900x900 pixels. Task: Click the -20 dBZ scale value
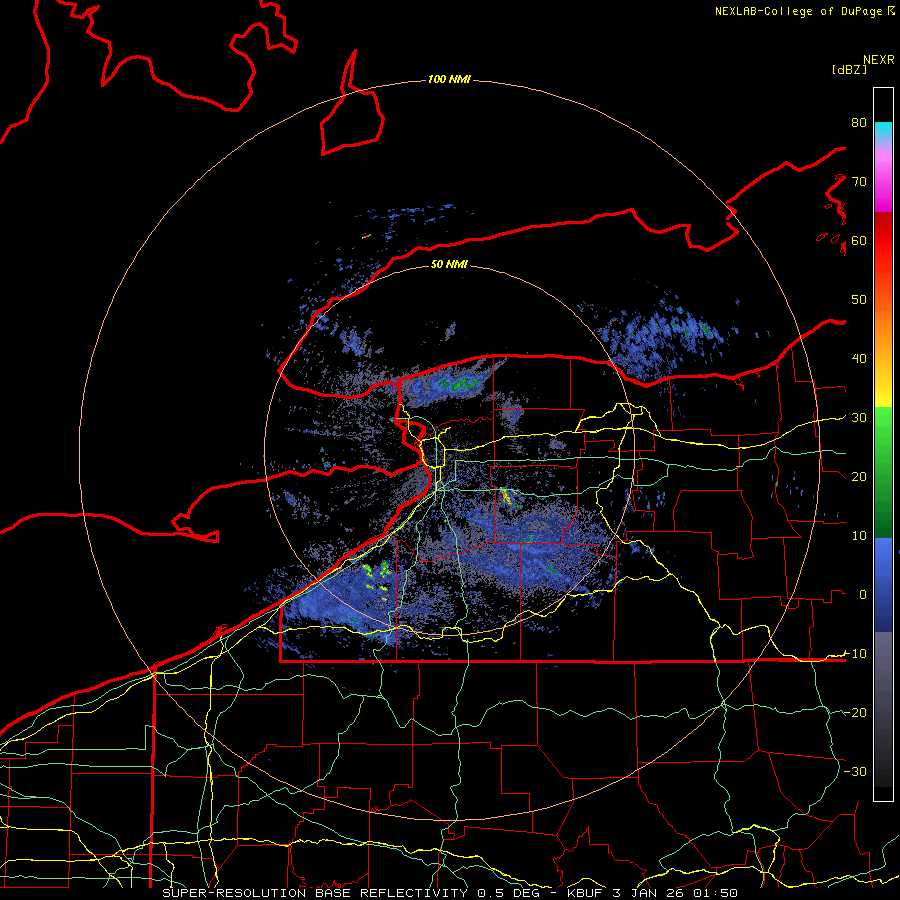point(855,713)
